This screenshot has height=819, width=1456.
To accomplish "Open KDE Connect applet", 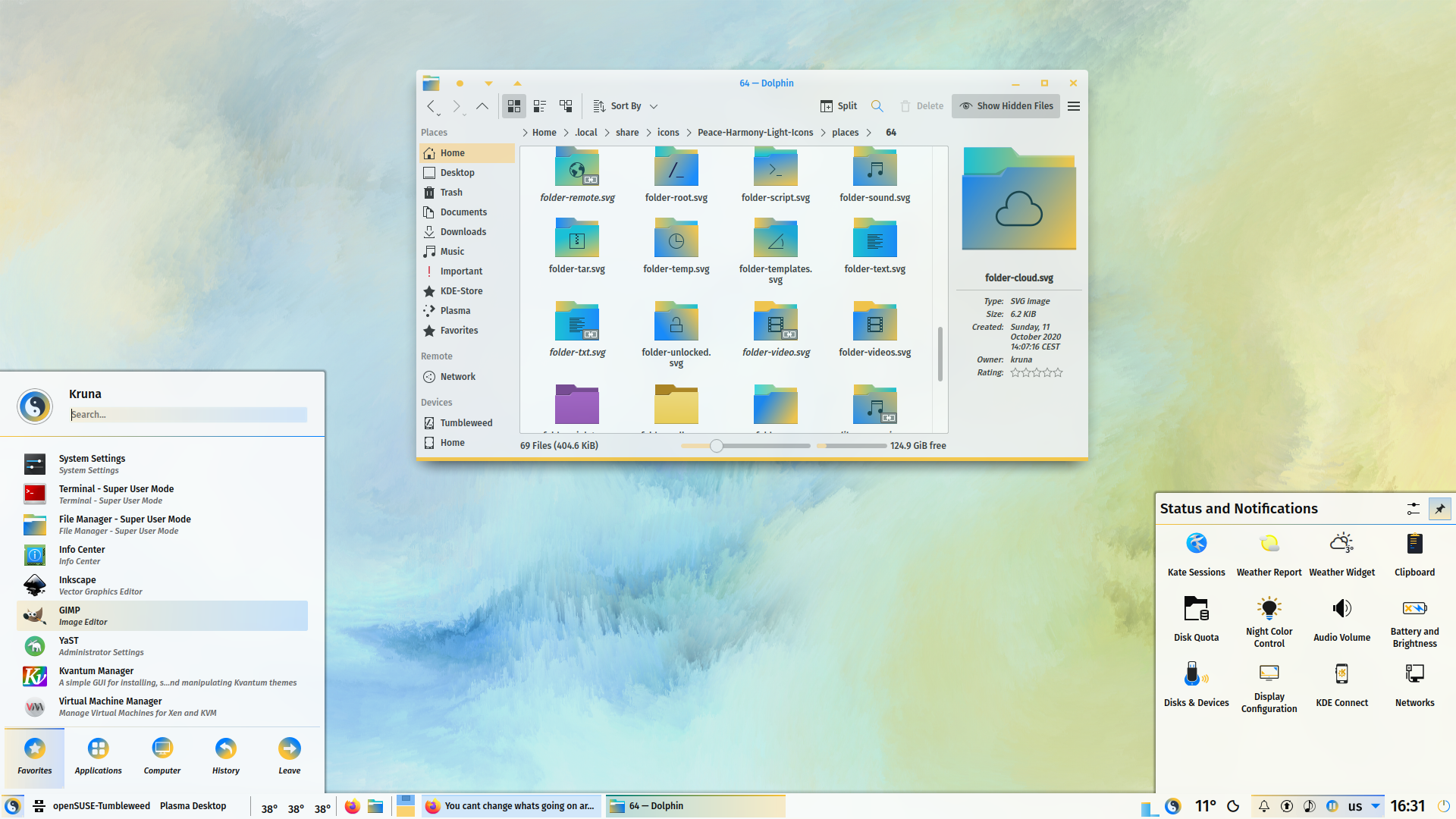I will [x=1342, y=685].
